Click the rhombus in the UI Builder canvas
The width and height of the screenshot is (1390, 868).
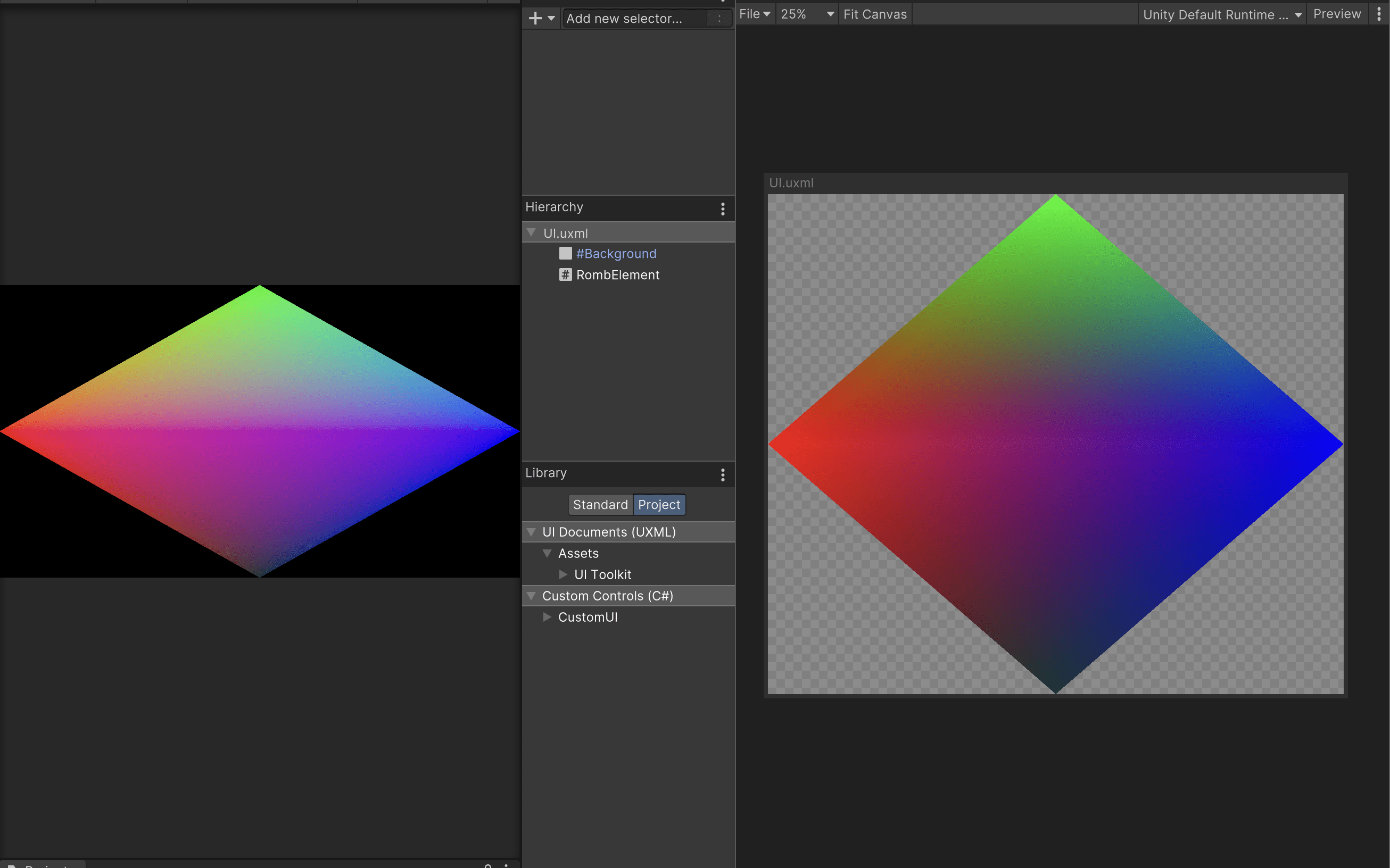(x=1056, y=444)
